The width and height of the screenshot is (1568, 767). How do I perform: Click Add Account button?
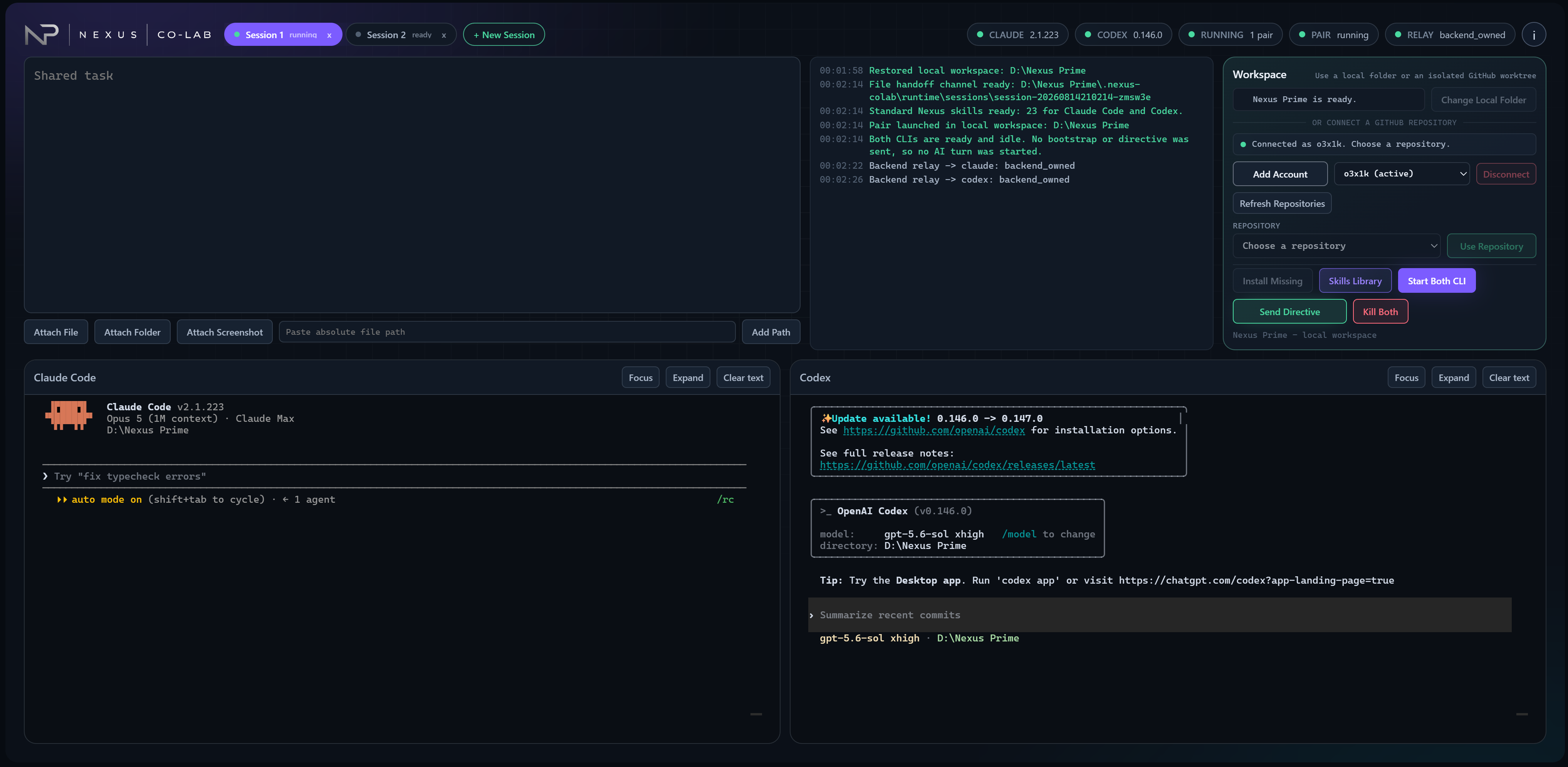(x=1280, y=174)
